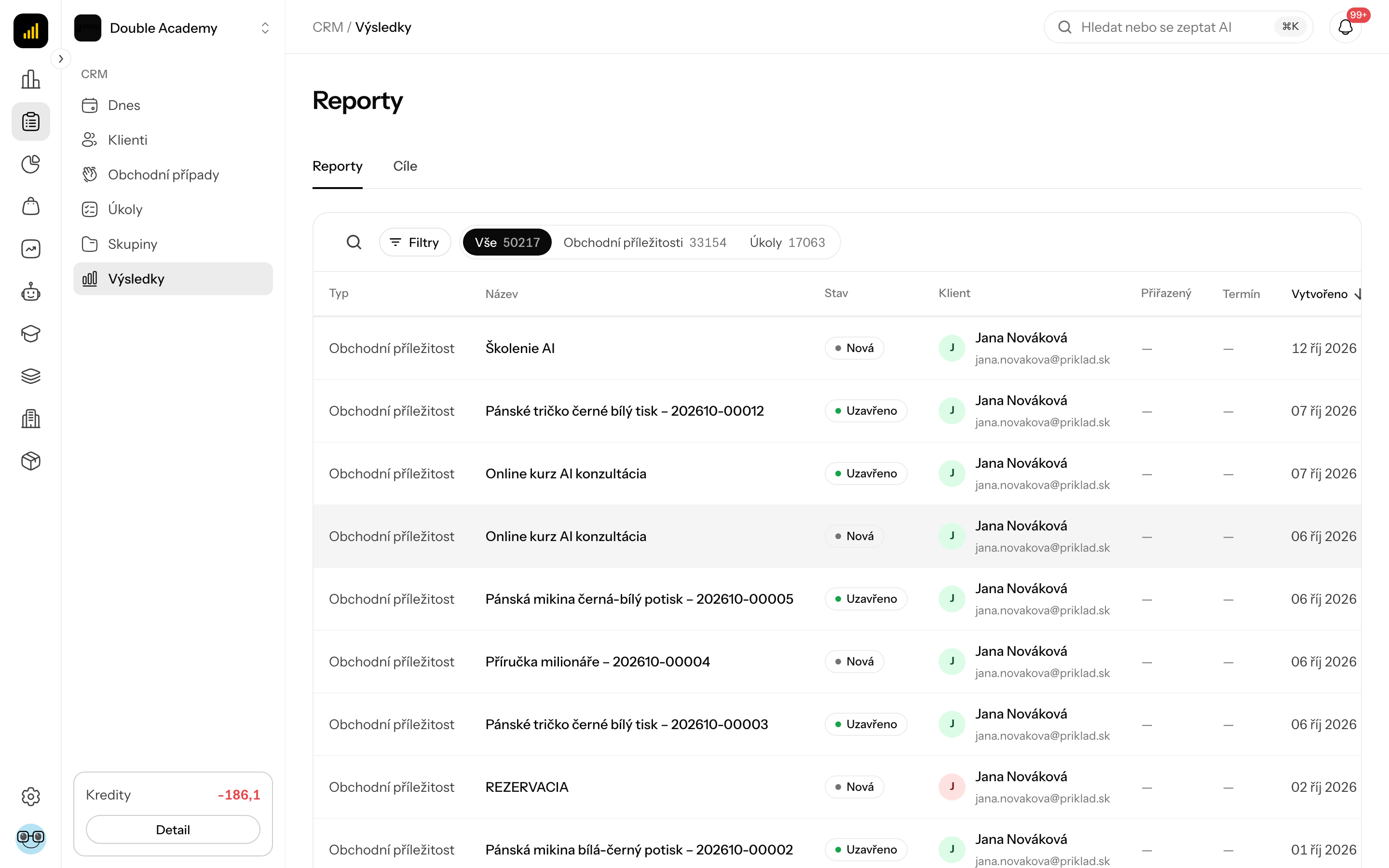Open the Double Academy workspace switcher
This screenshot has height=868, width=1389.
point(173,27)
